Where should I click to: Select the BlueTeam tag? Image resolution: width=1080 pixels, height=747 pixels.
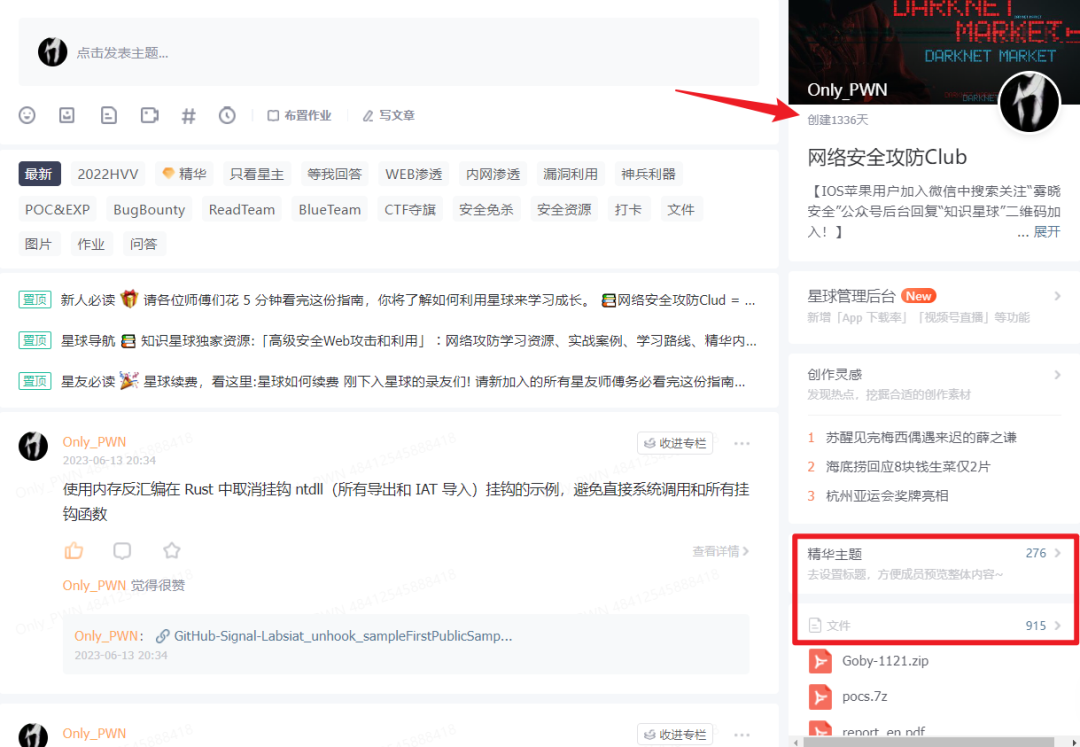[329, 209]
